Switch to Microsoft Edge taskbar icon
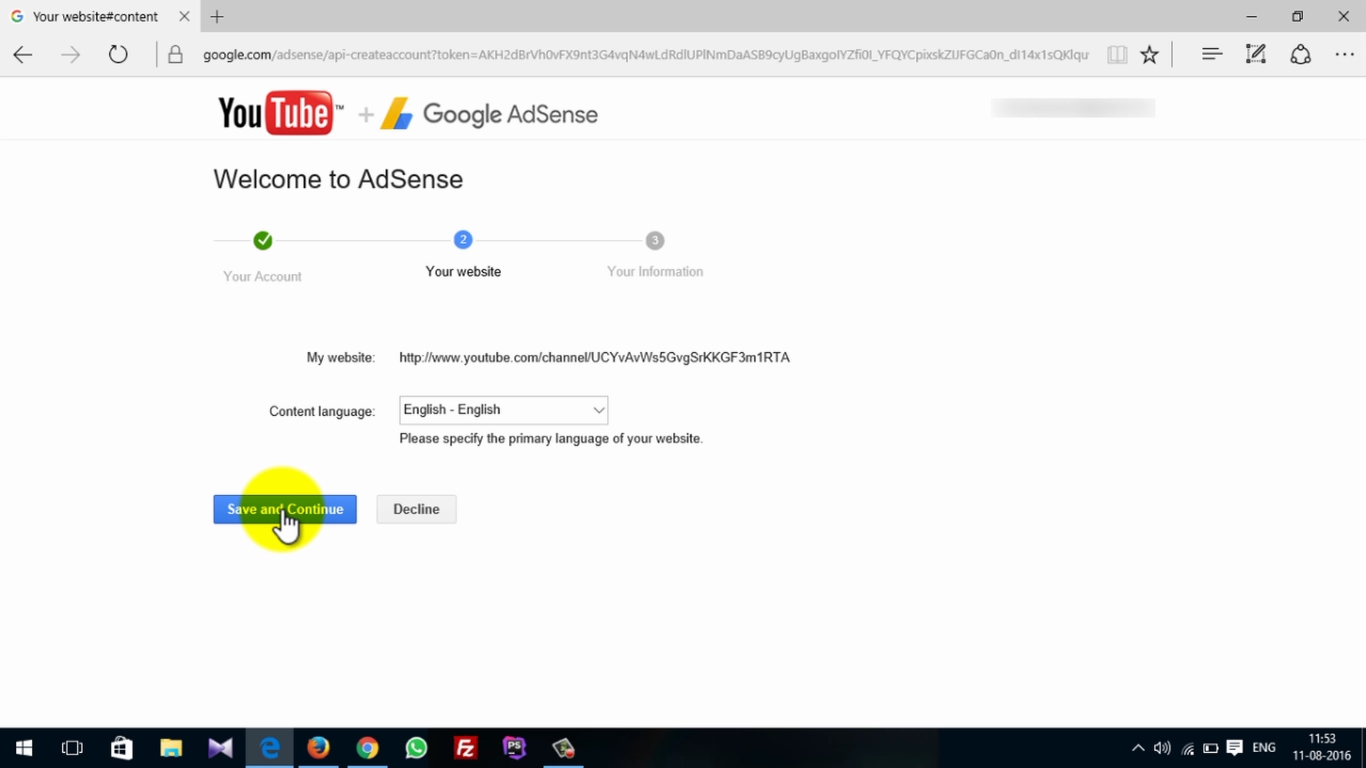This screenshot has width=1366, height=768. coord(269,748)
